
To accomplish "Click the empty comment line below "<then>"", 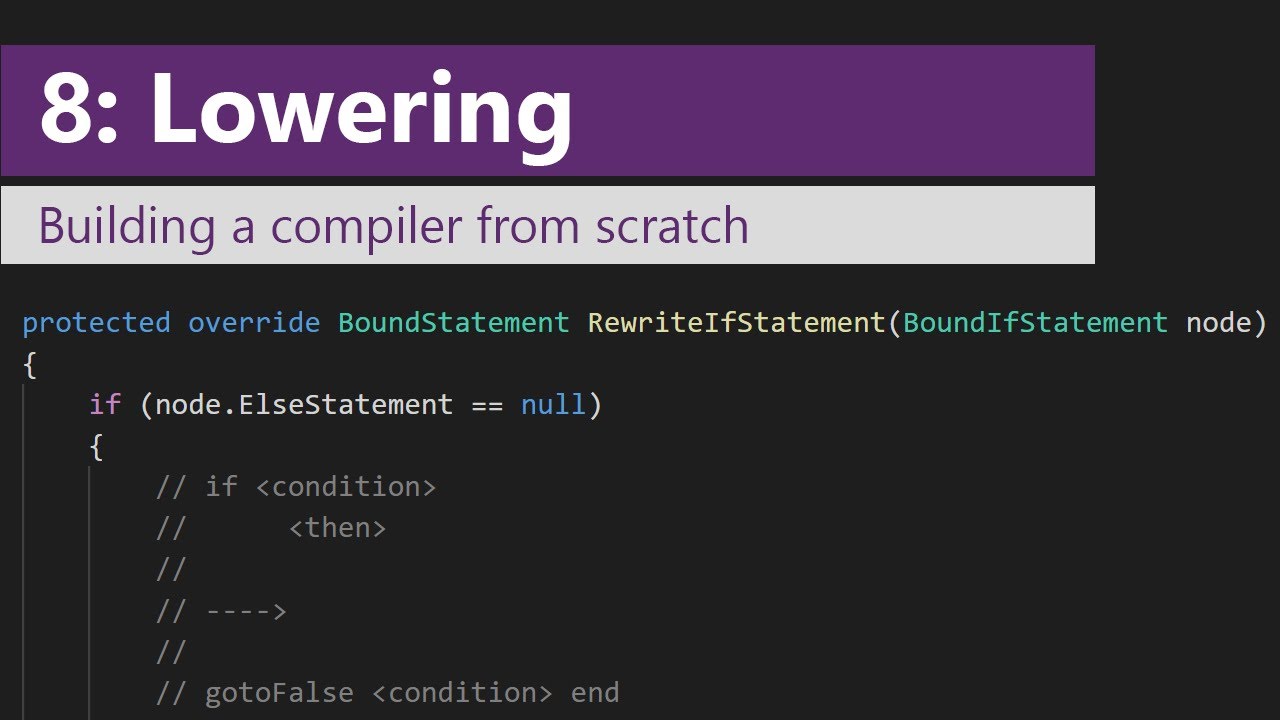I will [x=171, y=570].
